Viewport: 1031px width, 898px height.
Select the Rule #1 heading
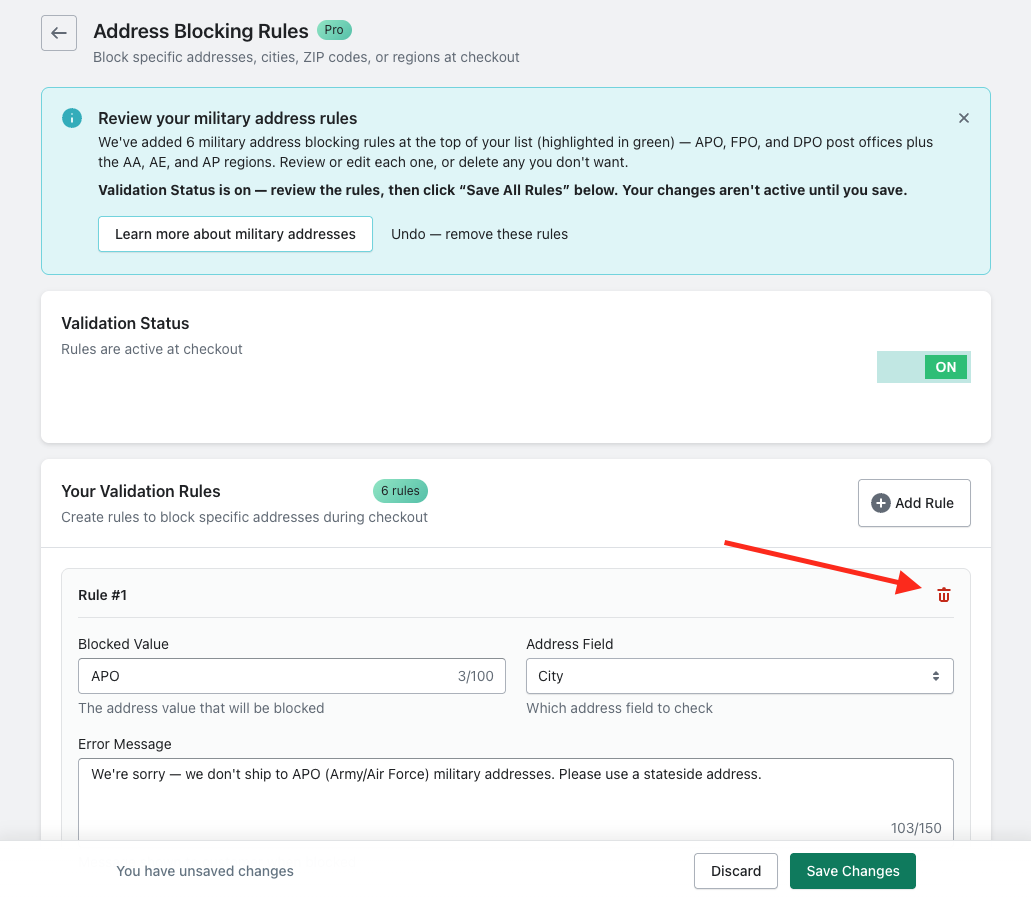tap(103, 595)
